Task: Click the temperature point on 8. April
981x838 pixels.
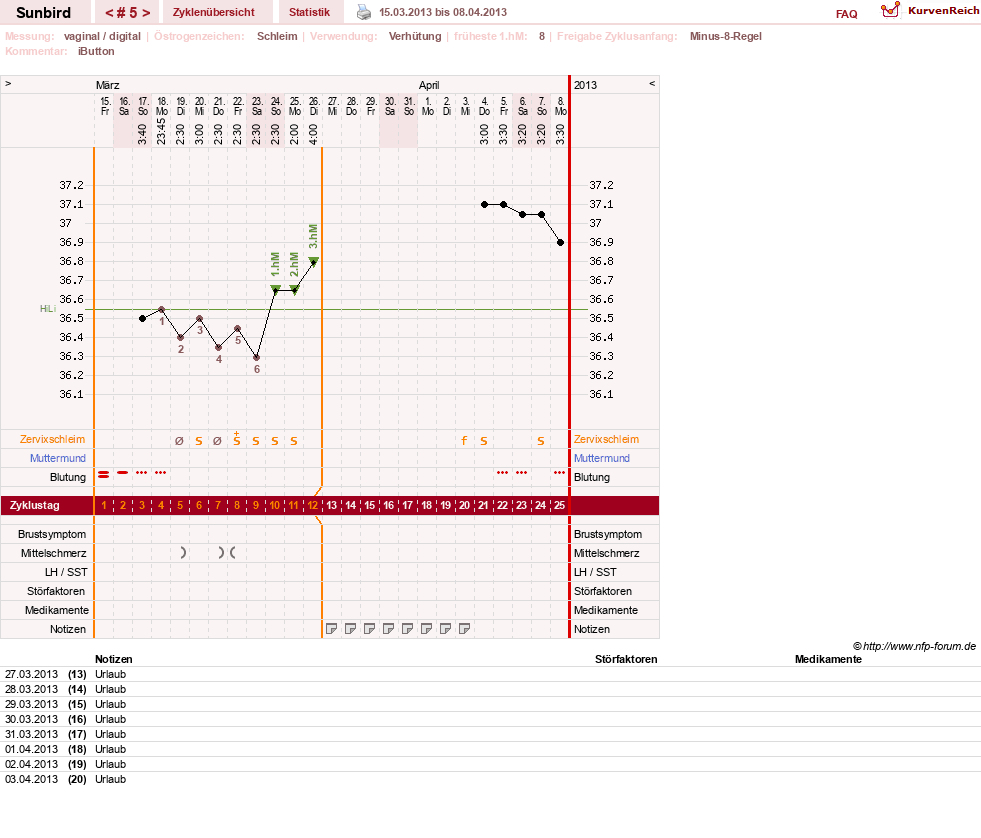Action: (561, 242)
